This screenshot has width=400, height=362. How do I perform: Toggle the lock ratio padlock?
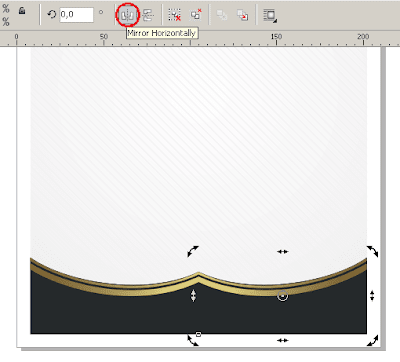coord(22,11)
